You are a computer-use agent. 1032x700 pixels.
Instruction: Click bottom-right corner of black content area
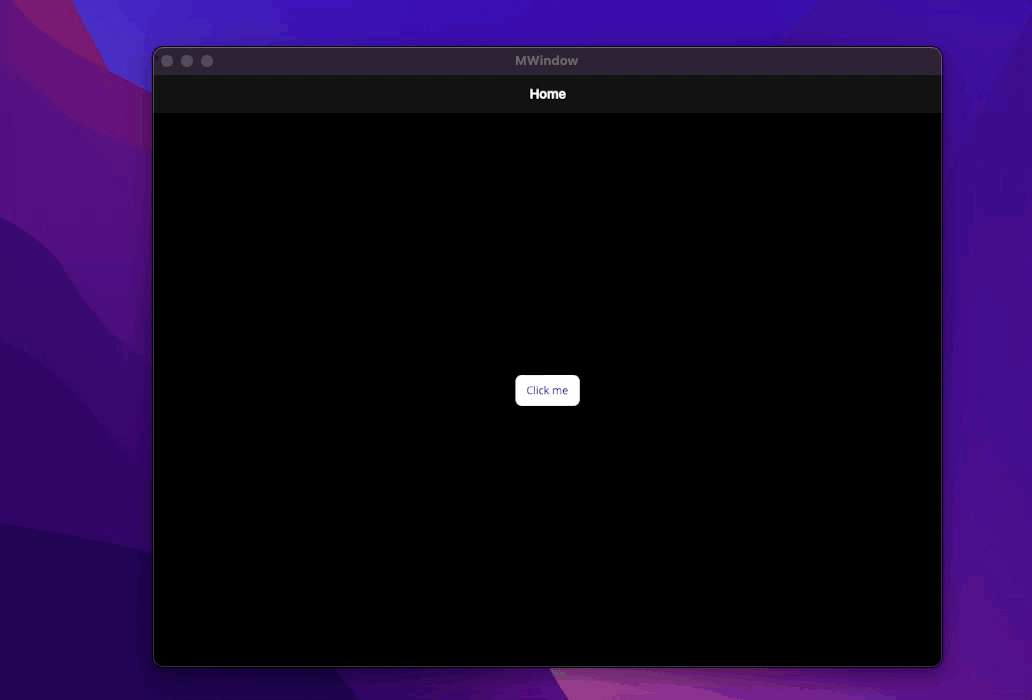[x=932, y=657]
